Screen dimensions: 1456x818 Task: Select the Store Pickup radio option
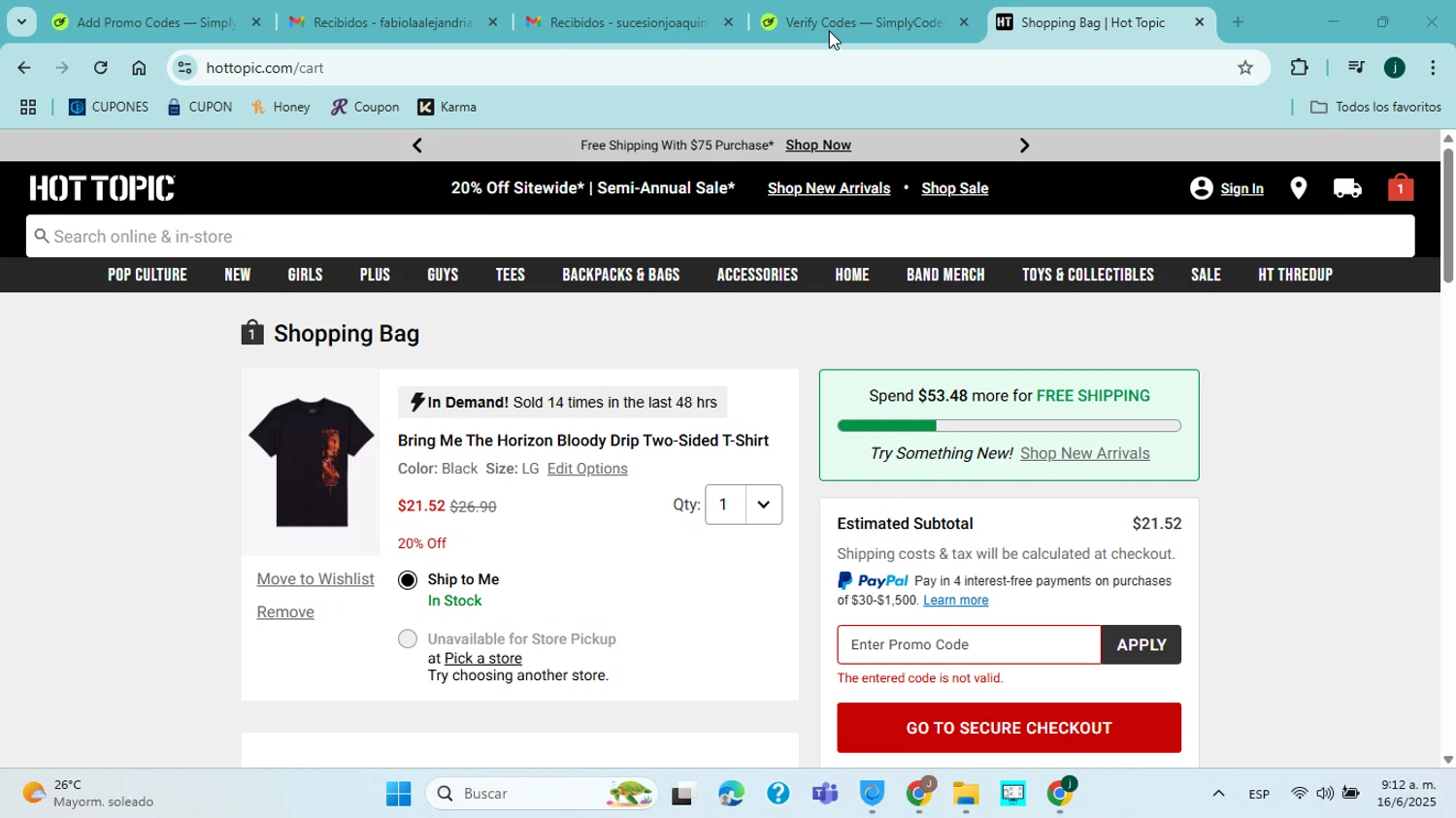408,638
